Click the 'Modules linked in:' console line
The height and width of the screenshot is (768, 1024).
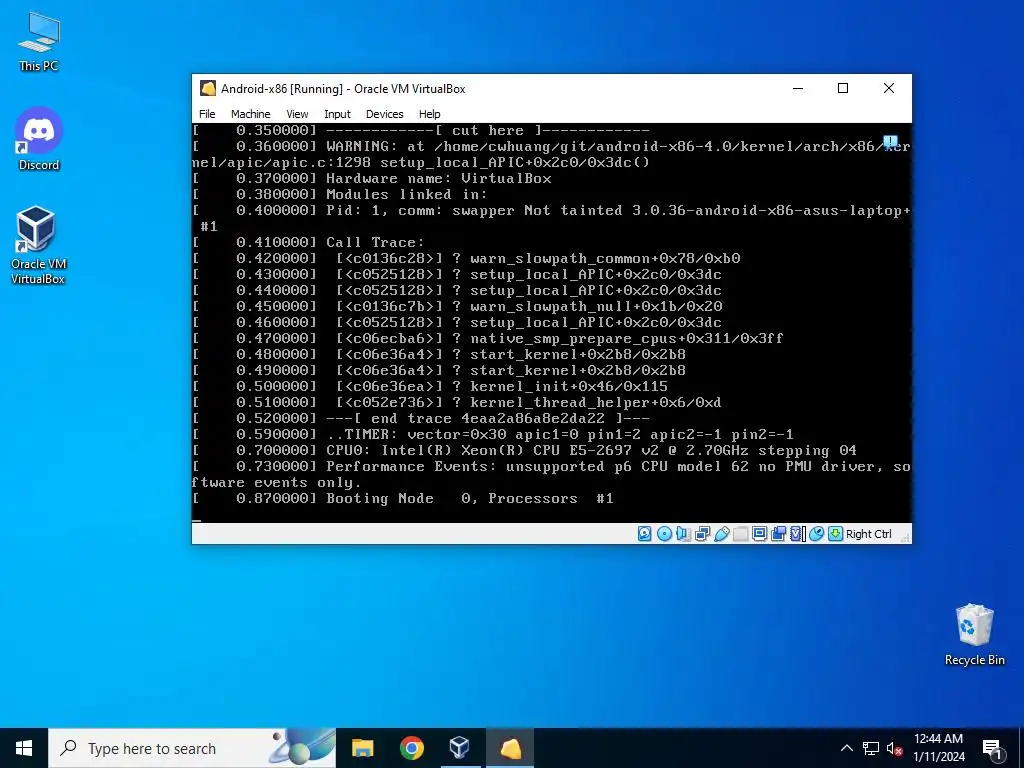click(340, 194)
